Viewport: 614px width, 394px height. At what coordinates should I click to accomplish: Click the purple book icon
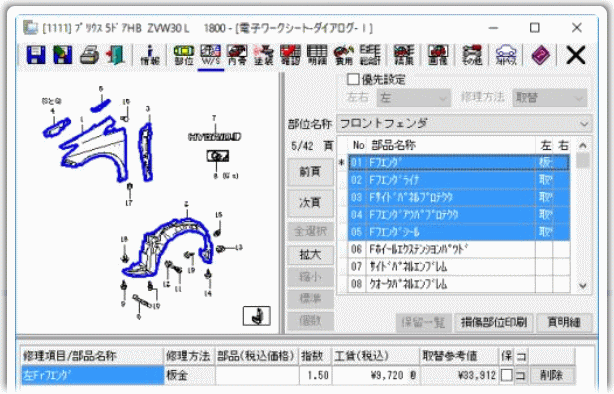(541, 55)
